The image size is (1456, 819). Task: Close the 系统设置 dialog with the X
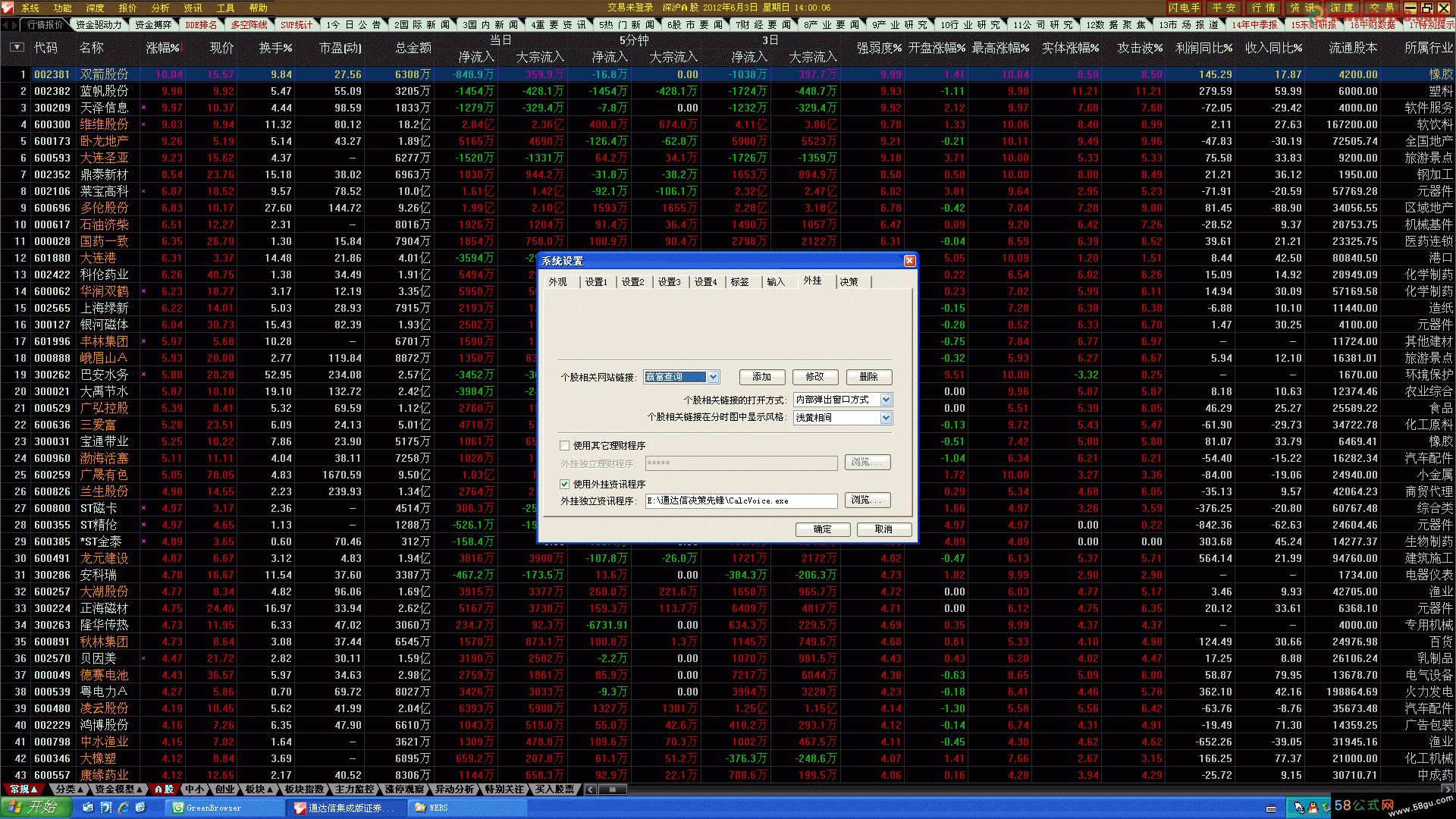tap(909, 261)
